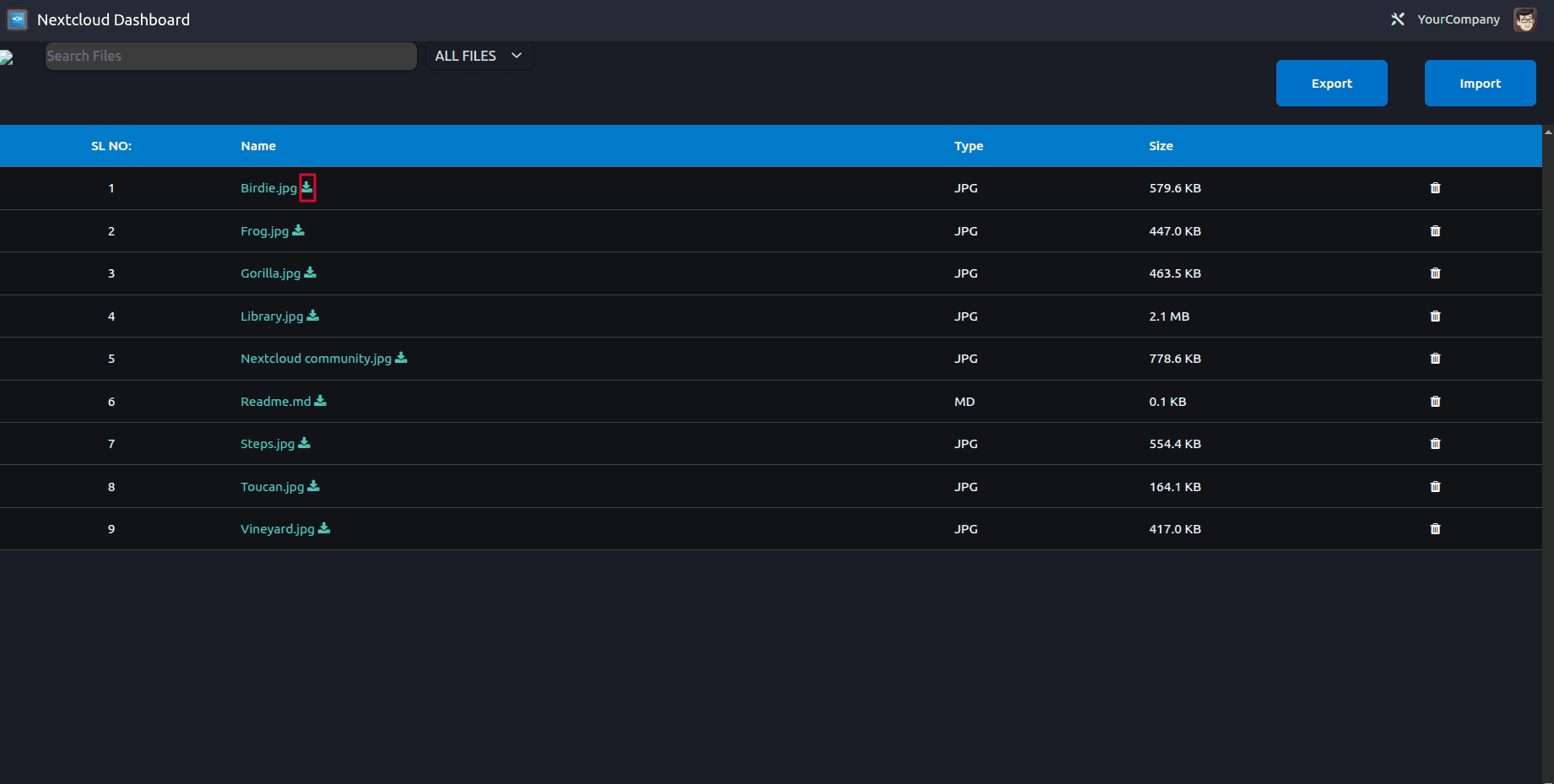Open the Library.jpg file link

tap(272, 316)
